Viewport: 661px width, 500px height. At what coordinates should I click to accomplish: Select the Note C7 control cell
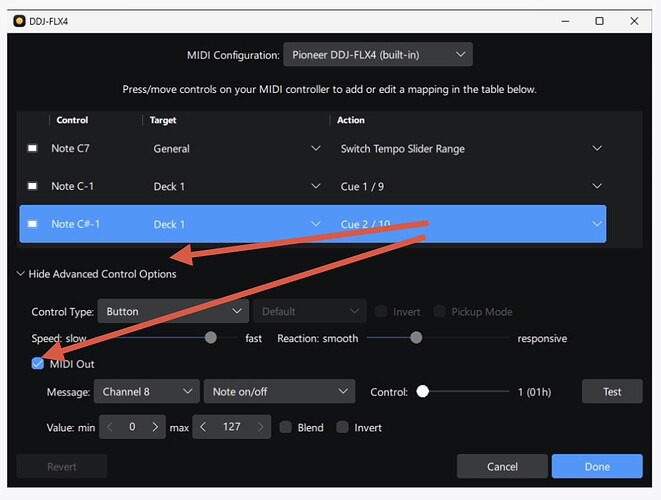point(70,148)
